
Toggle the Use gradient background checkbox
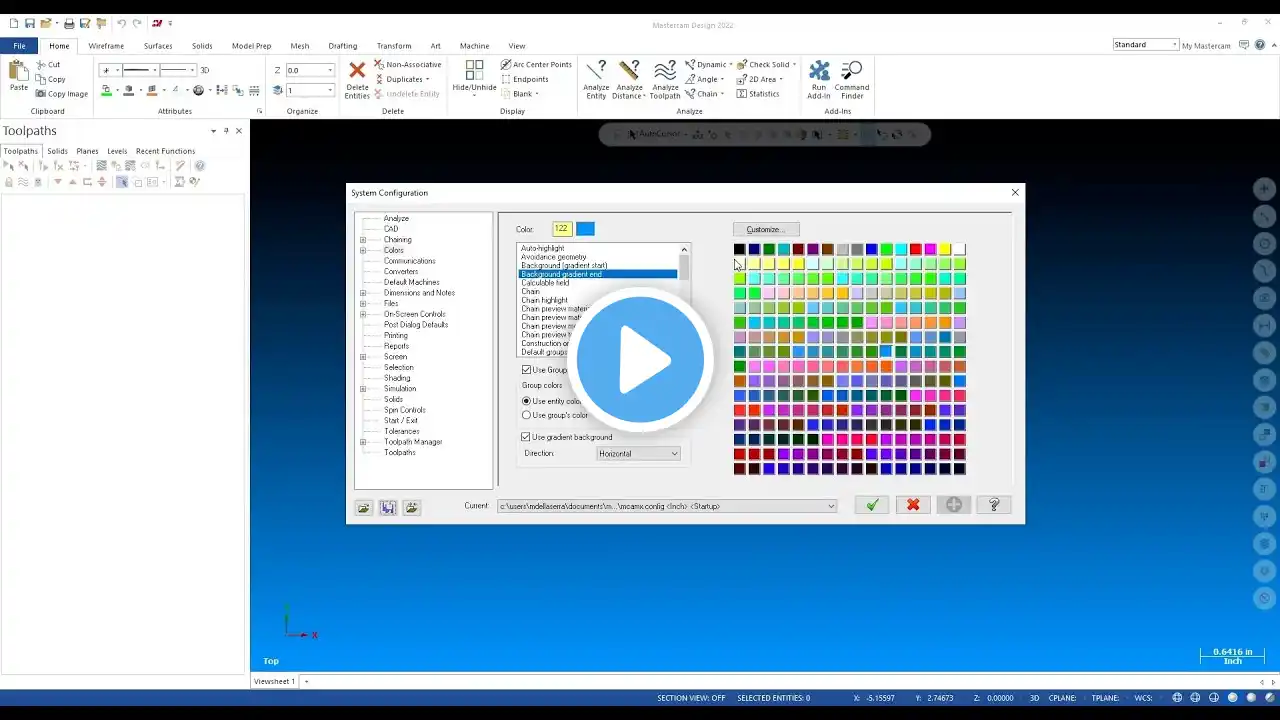(526, 437)
